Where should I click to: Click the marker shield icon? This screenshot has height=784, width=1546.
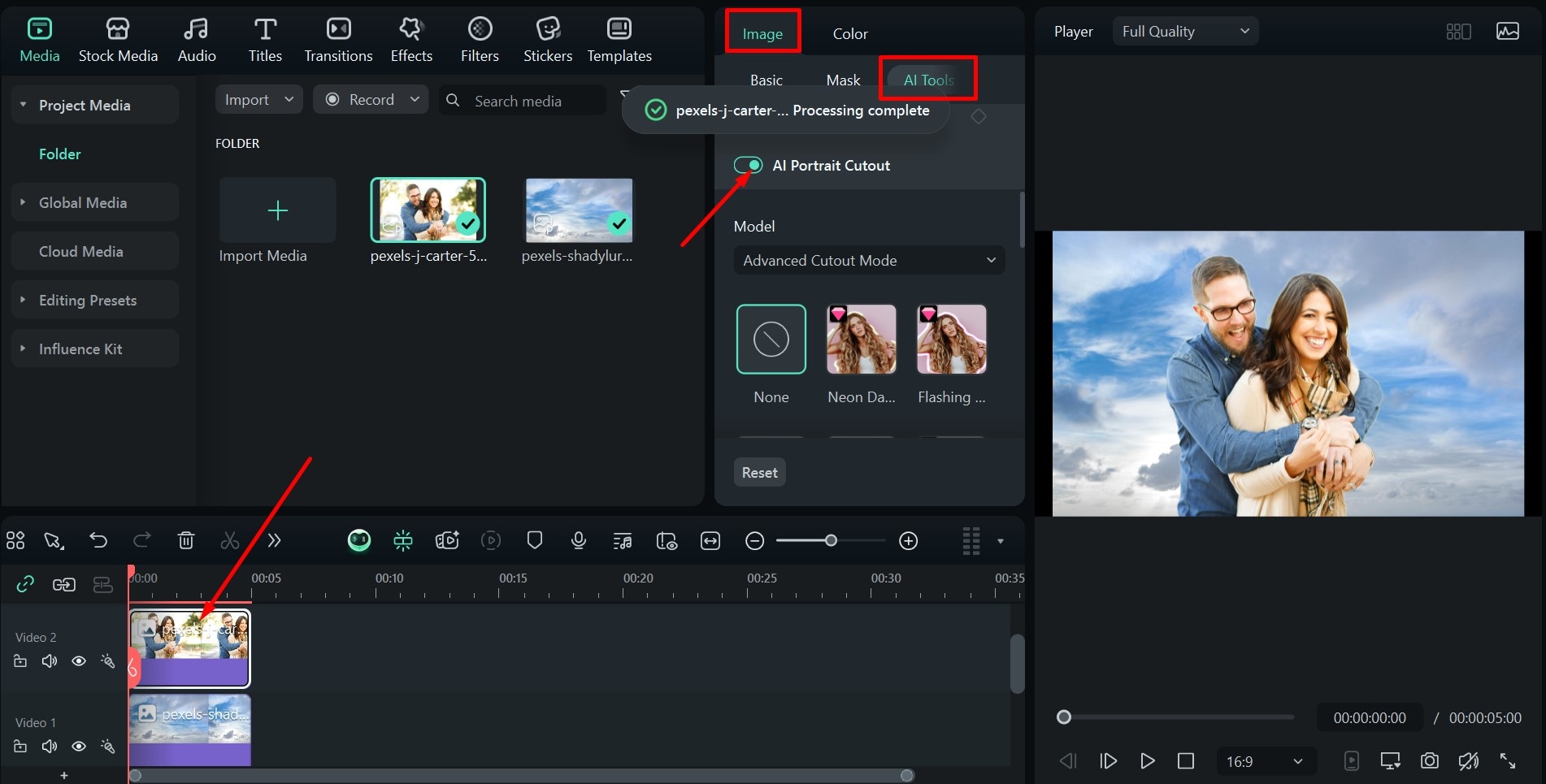[x=535, y=540]
